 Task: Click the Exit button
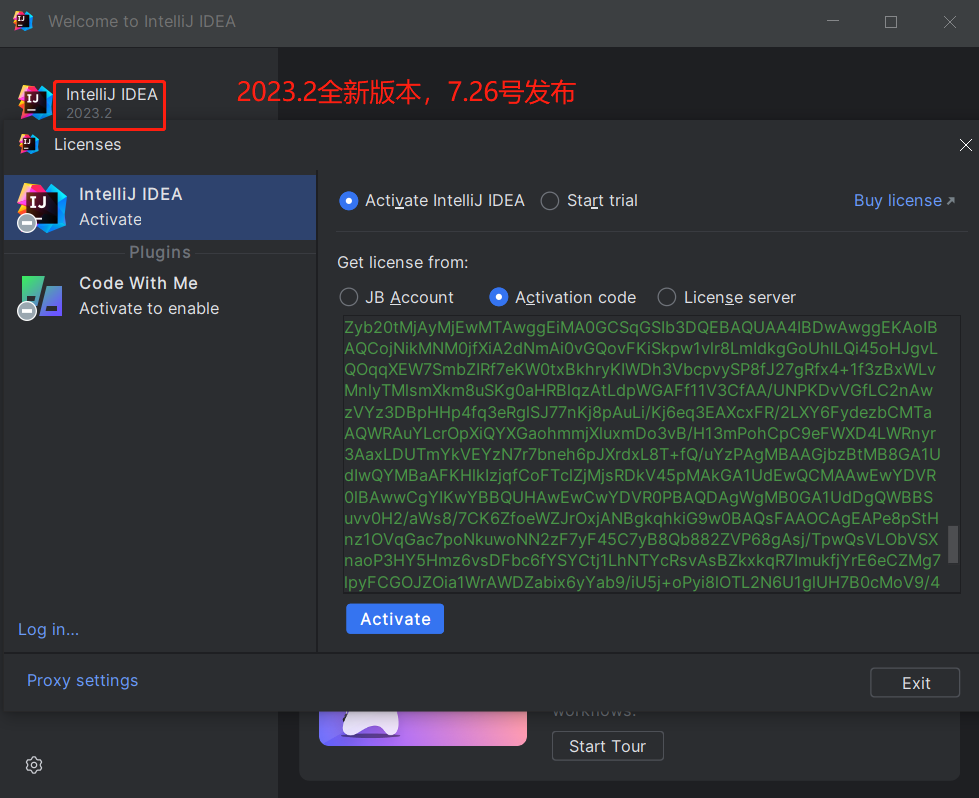[x=915, y=683]
